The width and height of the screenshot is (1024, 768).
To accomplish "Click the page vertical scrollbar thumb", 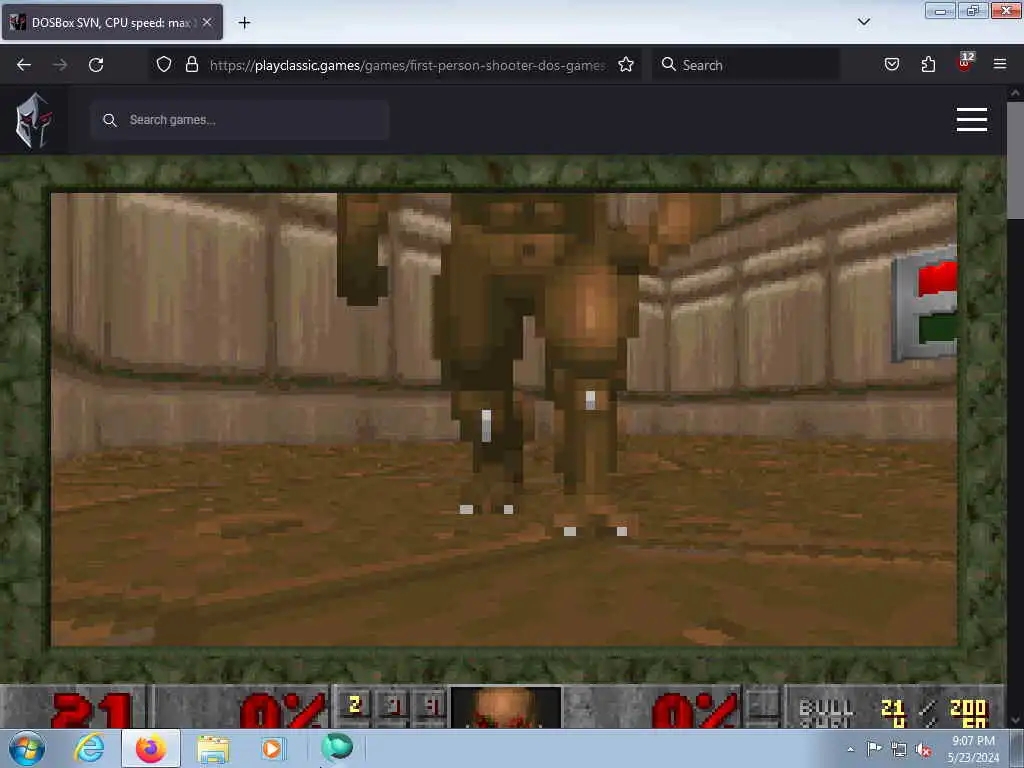I will 1015,160.
